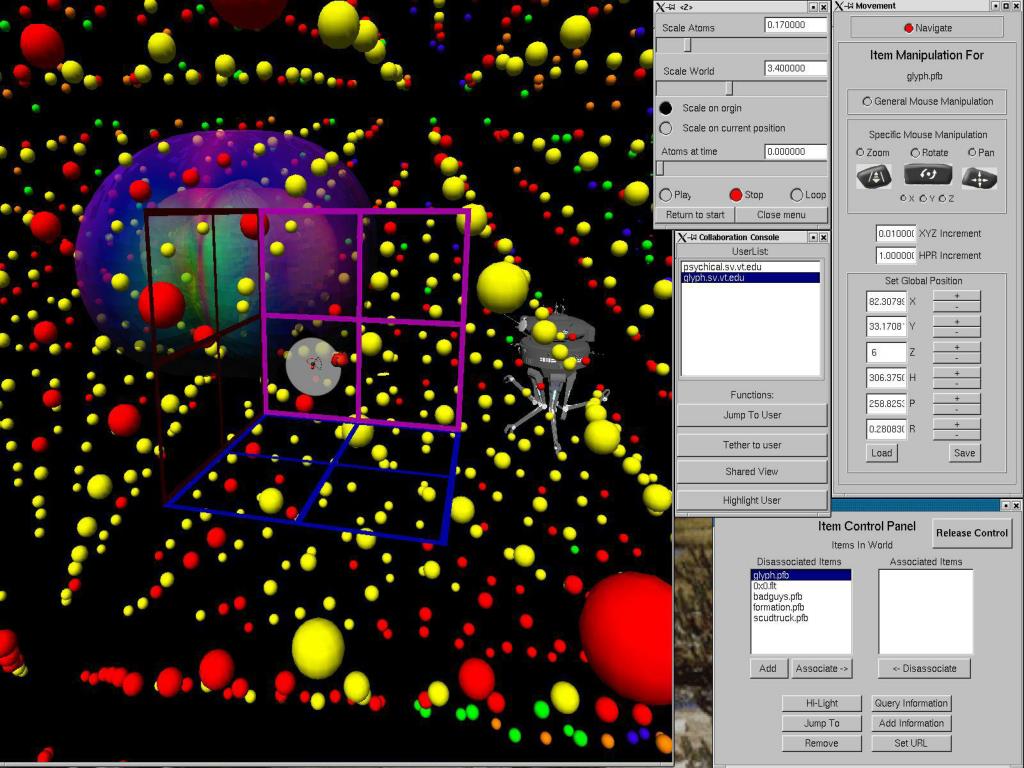Screen dimensions: 1024x768
Task: Click the Query Information button
Action: pos(911,703)
